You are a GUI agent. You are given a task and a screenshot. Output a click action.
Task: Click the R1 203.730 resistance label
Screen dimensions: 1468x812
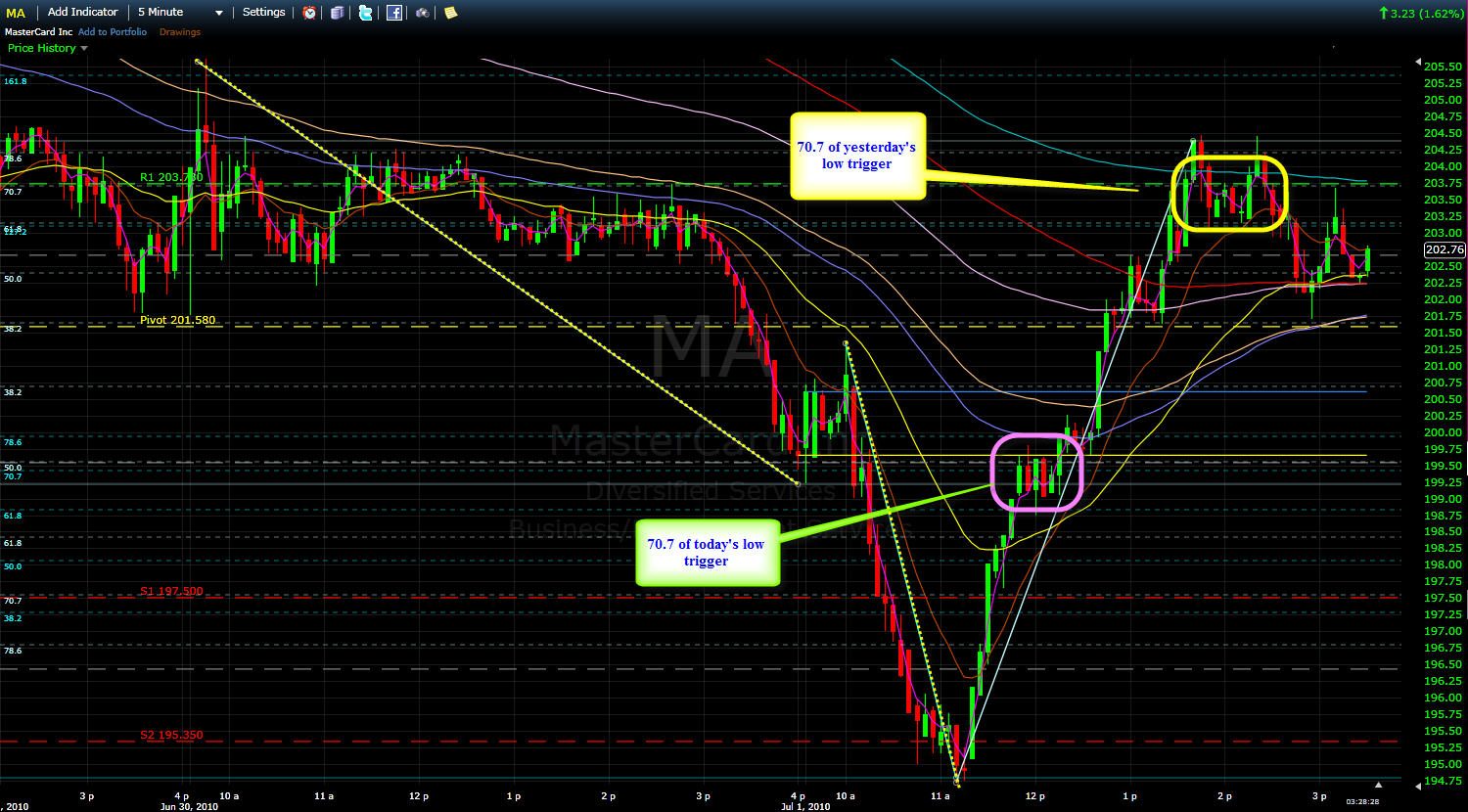(171, 177)
